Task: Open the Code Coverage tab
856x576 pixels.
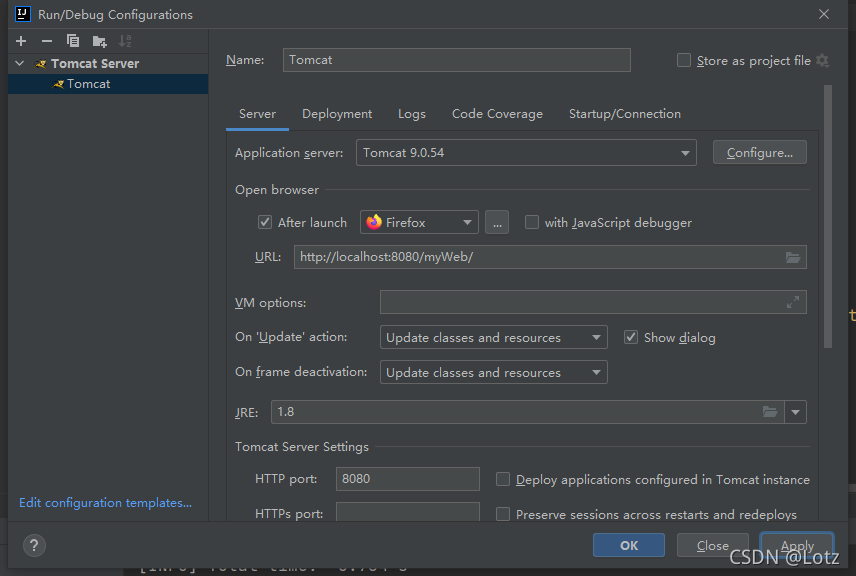Action: tap(497, 114)
